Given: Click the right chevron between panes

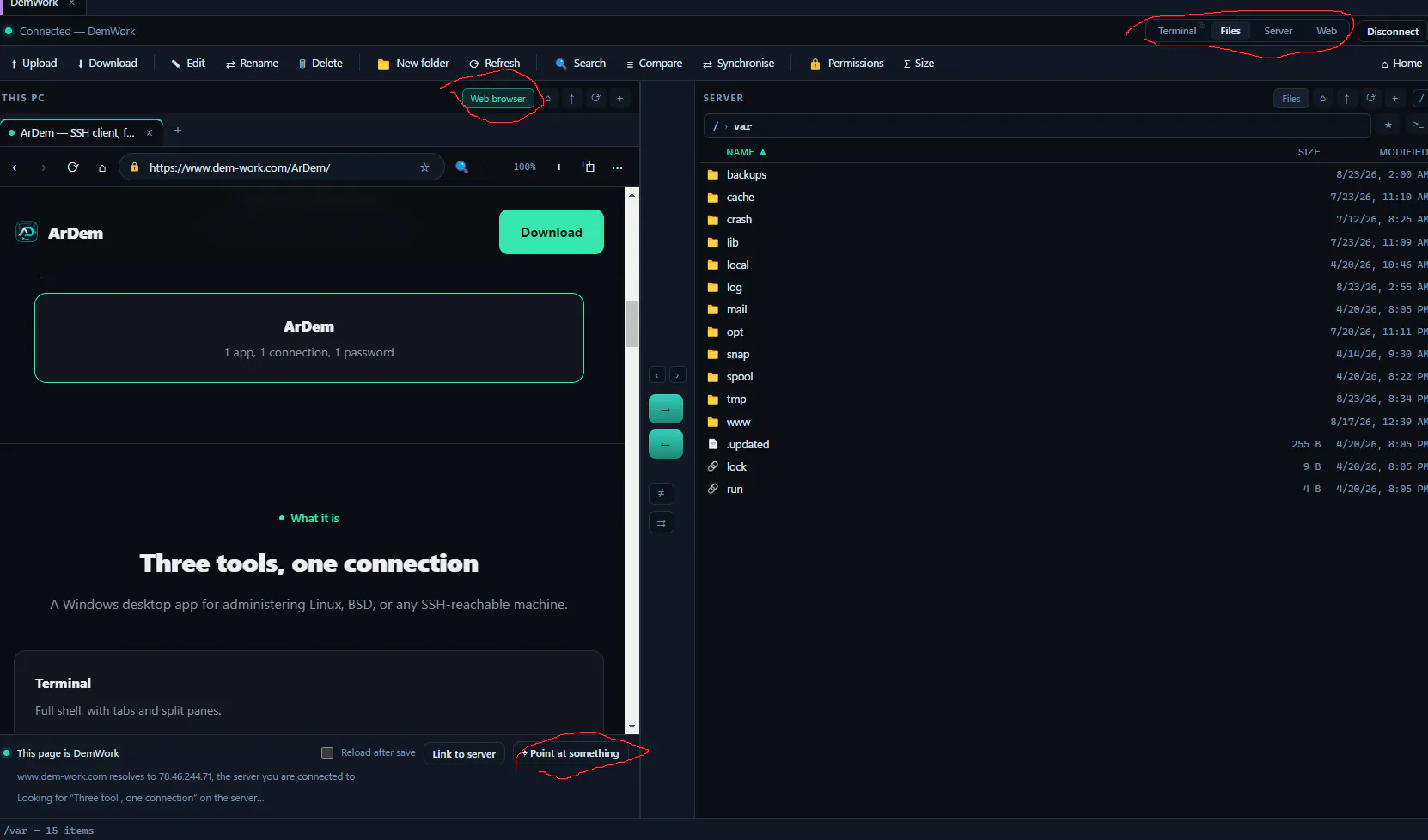Looking at the screenshot, I should tap(678, 375).
